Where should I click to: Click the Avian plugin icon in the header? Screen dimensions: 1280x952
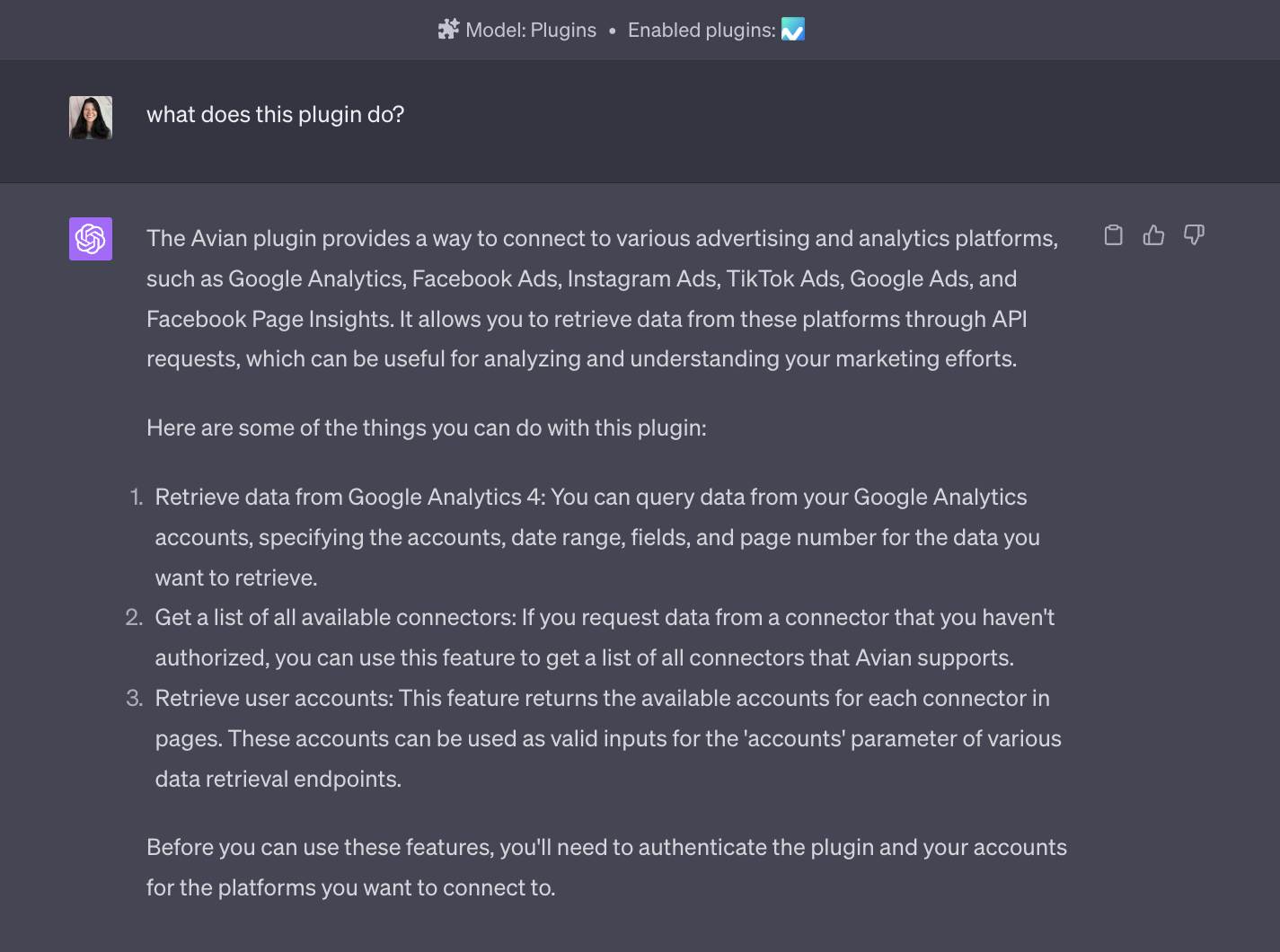pyautogui.click(x=792, y=30)
